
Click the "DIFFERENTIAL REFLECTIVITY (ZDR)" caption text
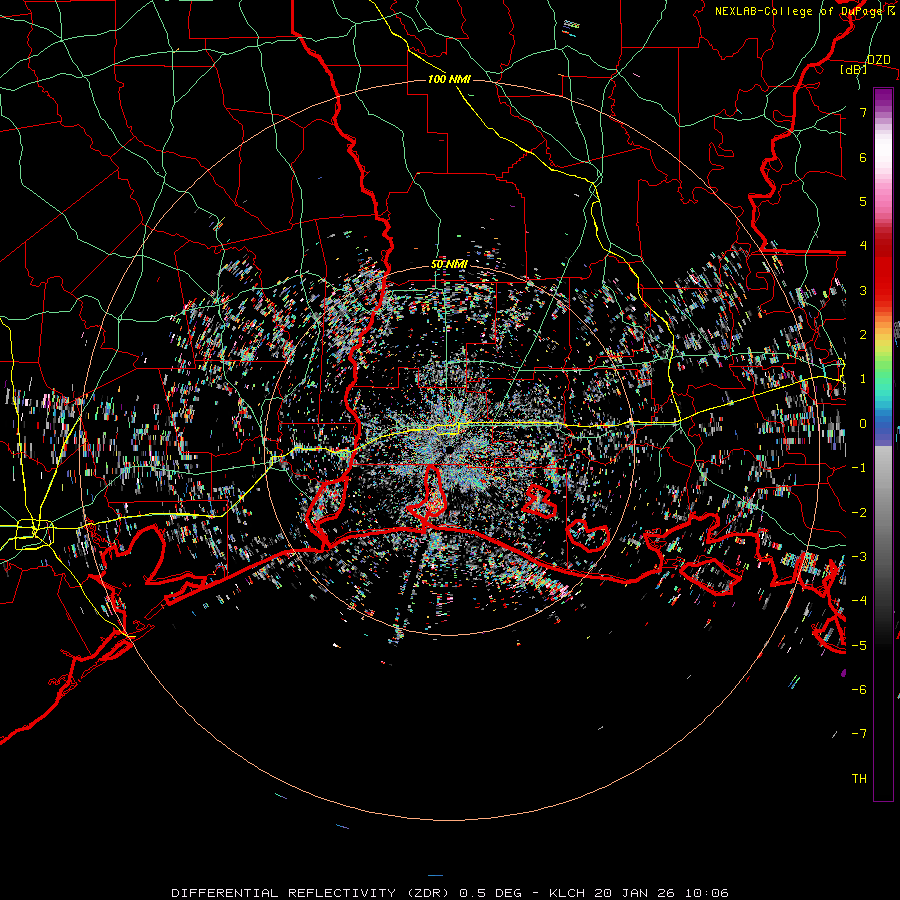click(x=312, y=893)
